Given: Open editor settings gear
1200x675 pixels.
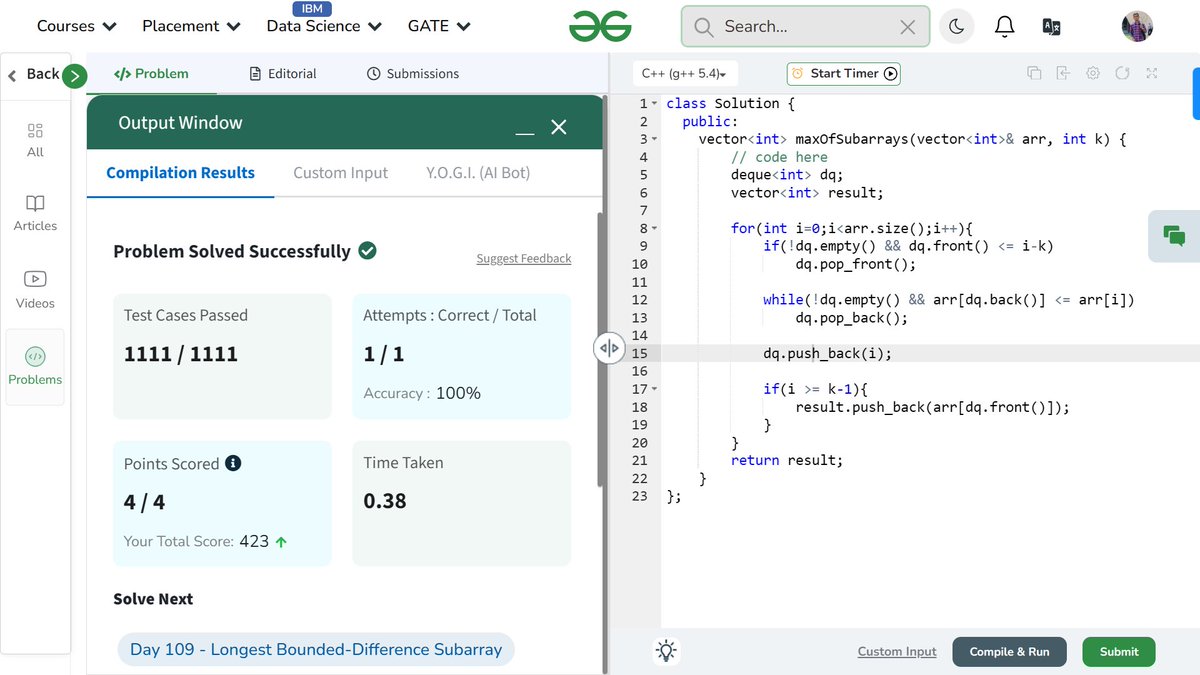Looking at the screenshot, I should tap(1093, 73).
